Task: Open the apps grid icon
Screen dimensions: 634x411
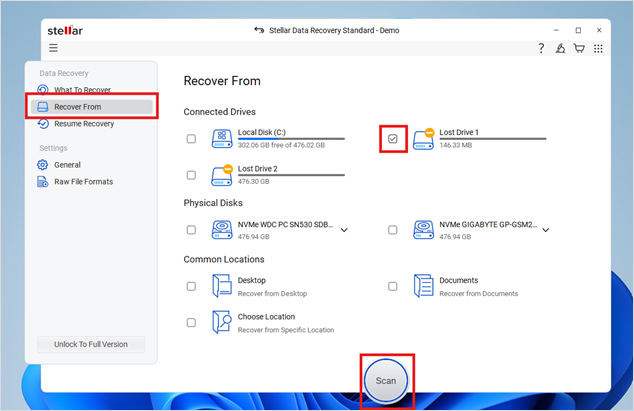Action: (x=598, y=49)
